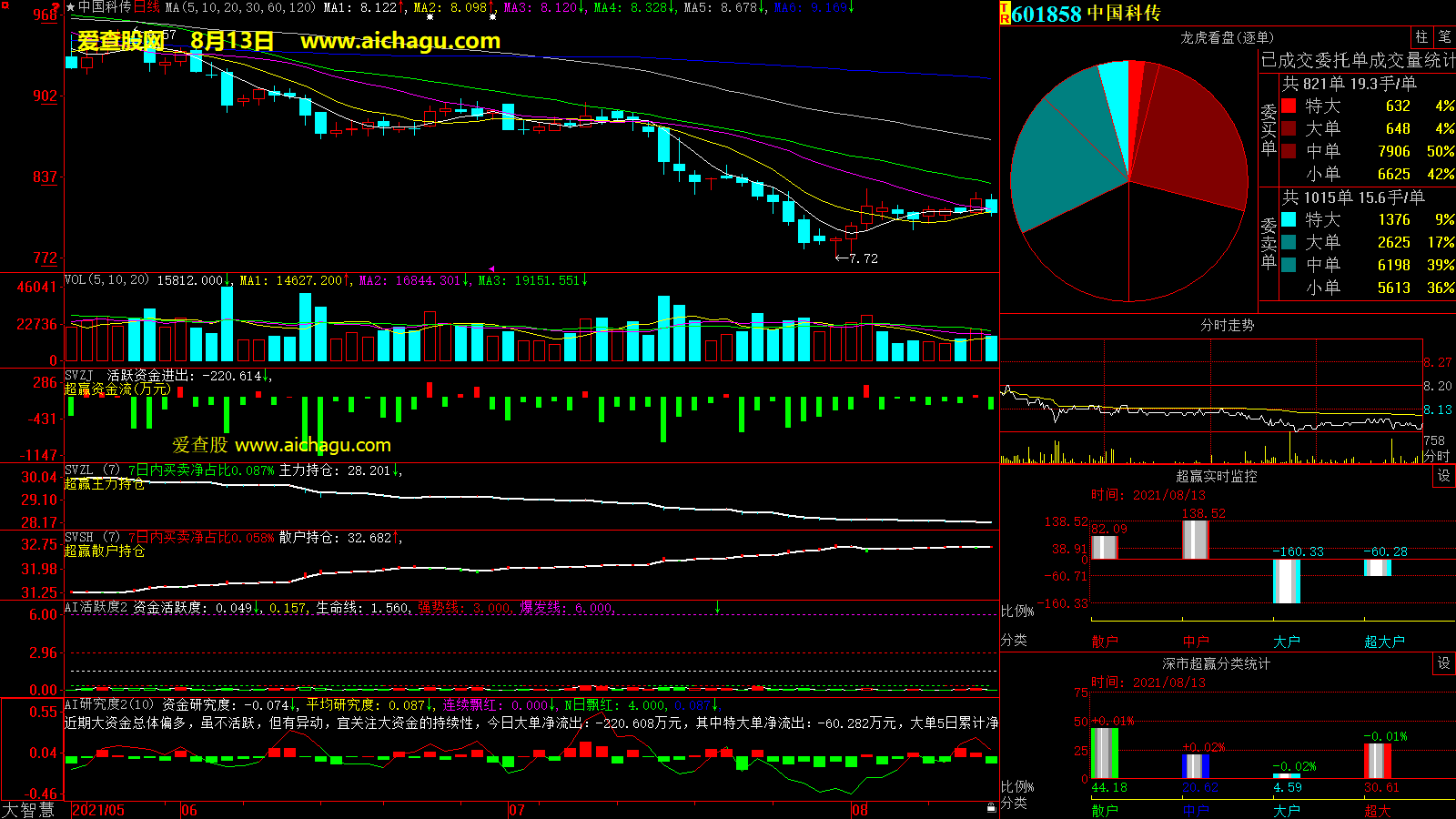Click the SVZJ indicator name label
1456x819 pixels.
[x=79, y=375]
